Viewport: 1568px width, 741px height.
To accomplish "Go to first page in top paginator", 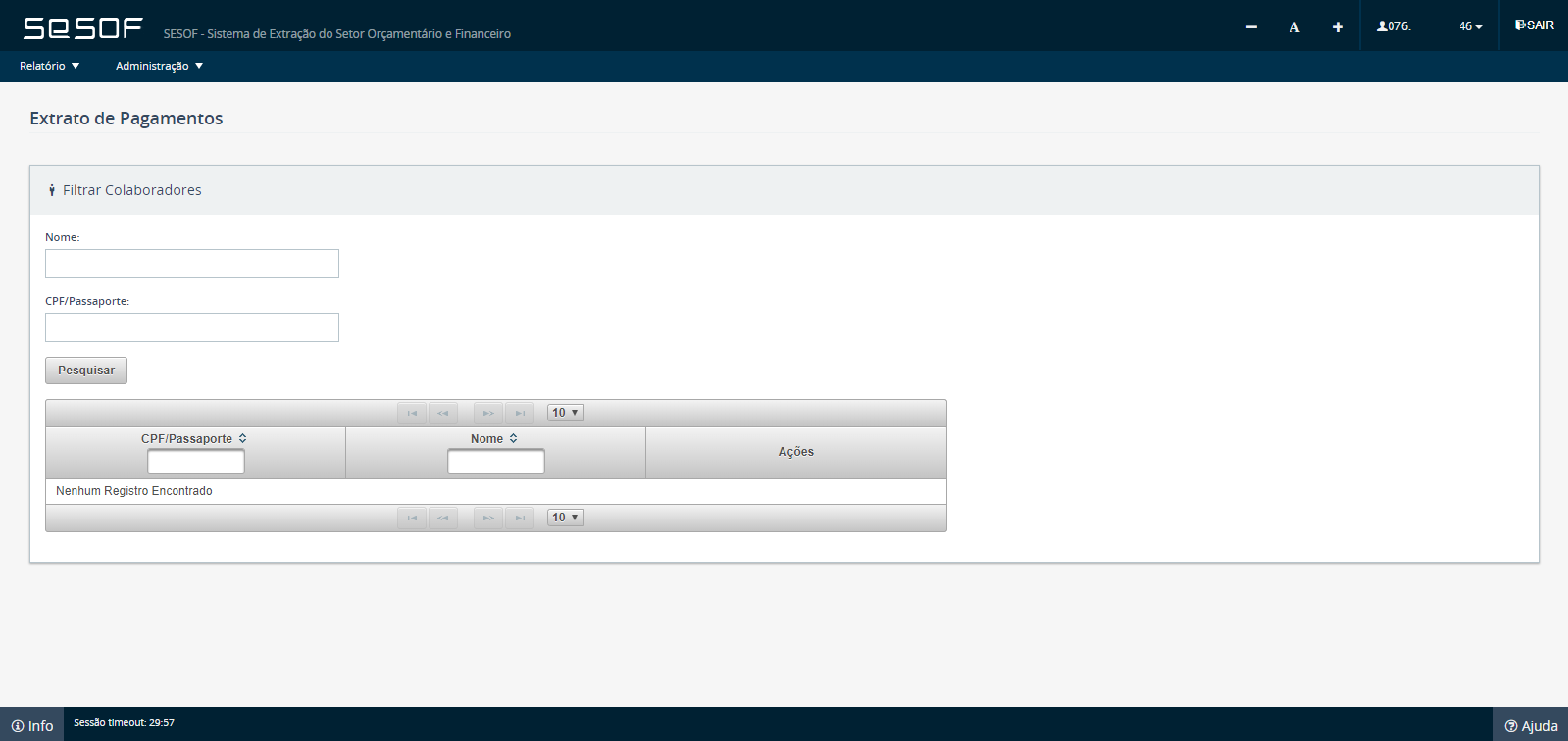I will coord(412,413).
